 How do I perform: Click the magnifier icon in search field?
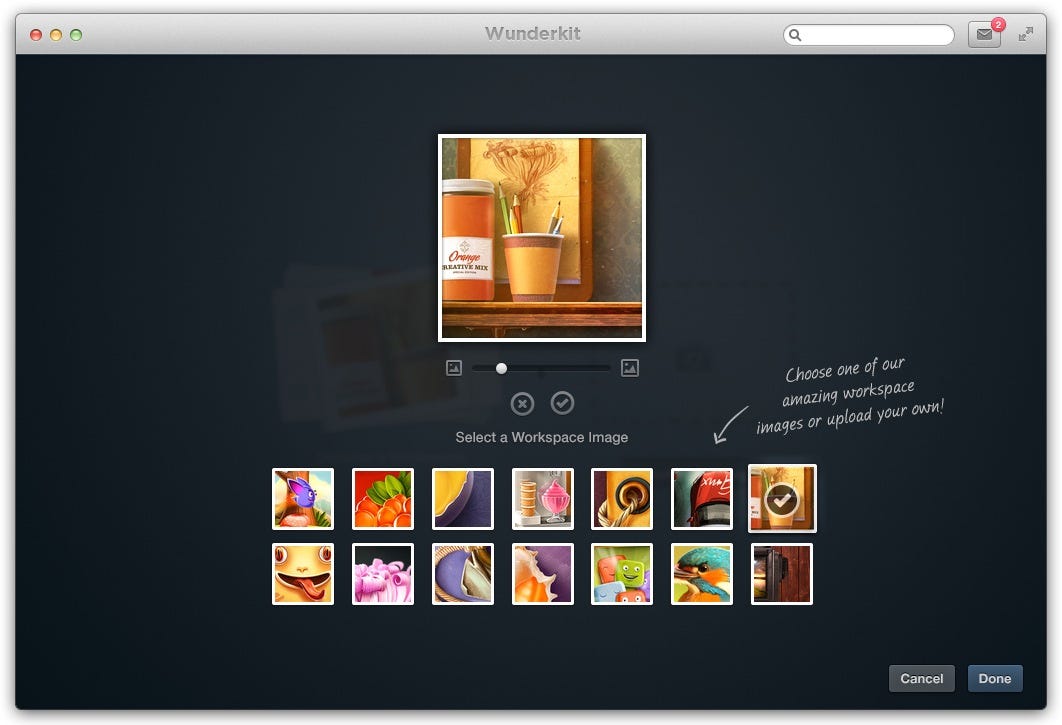(x=795, y=35)
